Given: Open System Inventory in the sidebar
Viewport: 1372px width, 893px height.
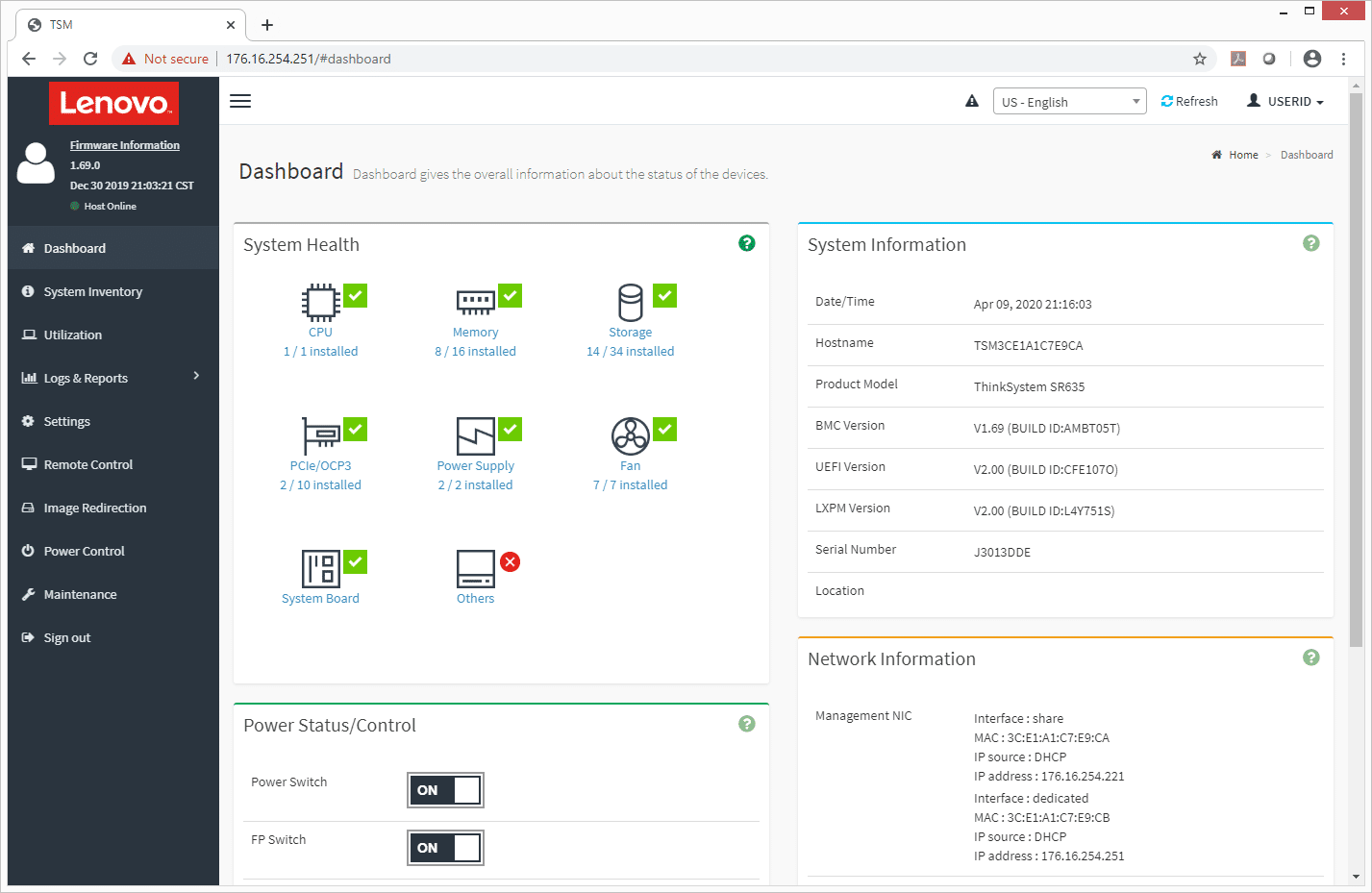Looking at the screenshot, I should pos(113,291).
